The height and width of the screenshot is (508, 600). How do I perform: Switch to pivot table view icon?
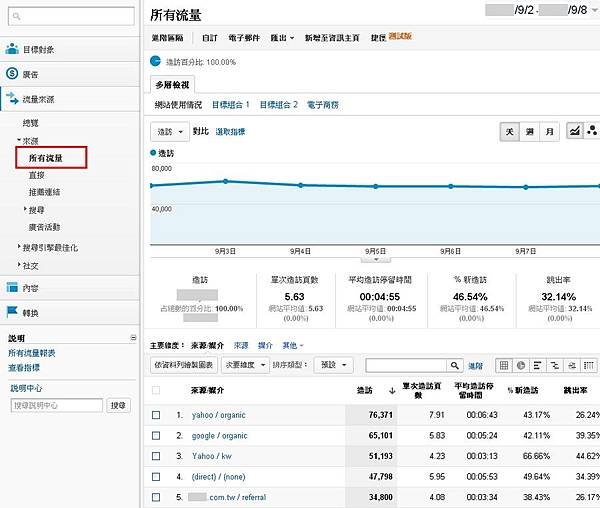[x=589, y=365]
